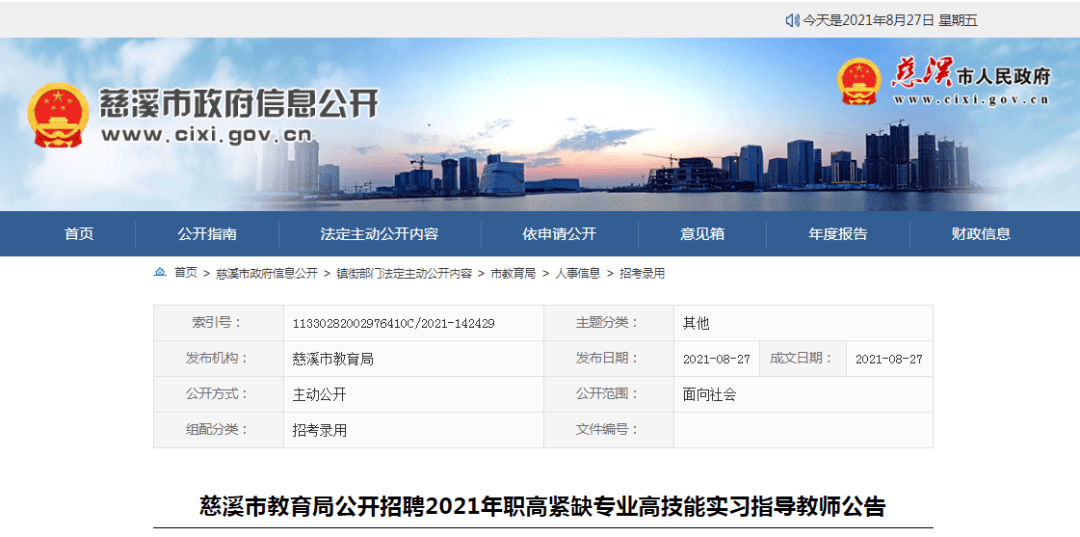1080x537 pixels.
Task: Click the 索引号 label cell
Action: point(219,323)
